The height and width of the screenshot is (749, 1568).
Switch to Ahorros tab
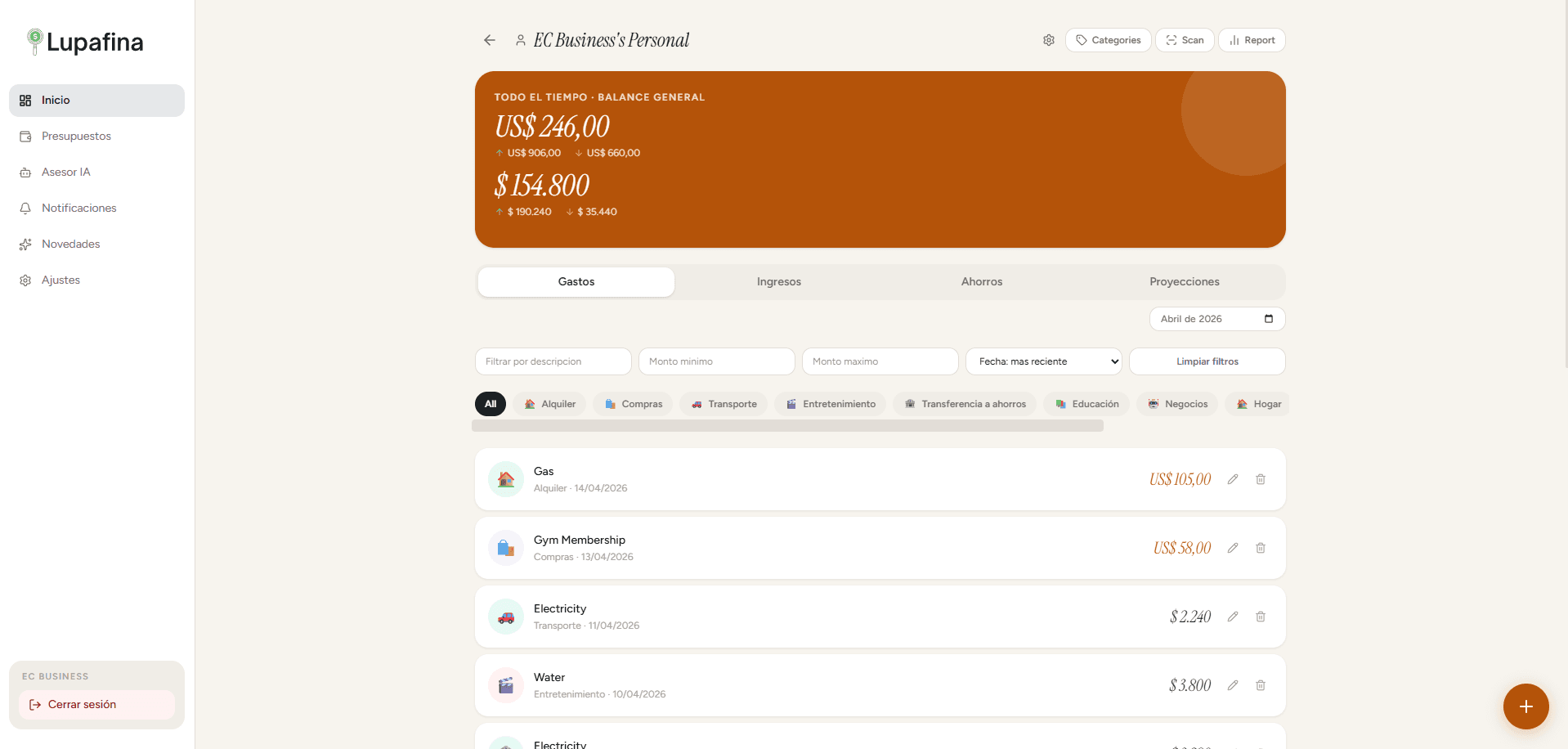982,282
